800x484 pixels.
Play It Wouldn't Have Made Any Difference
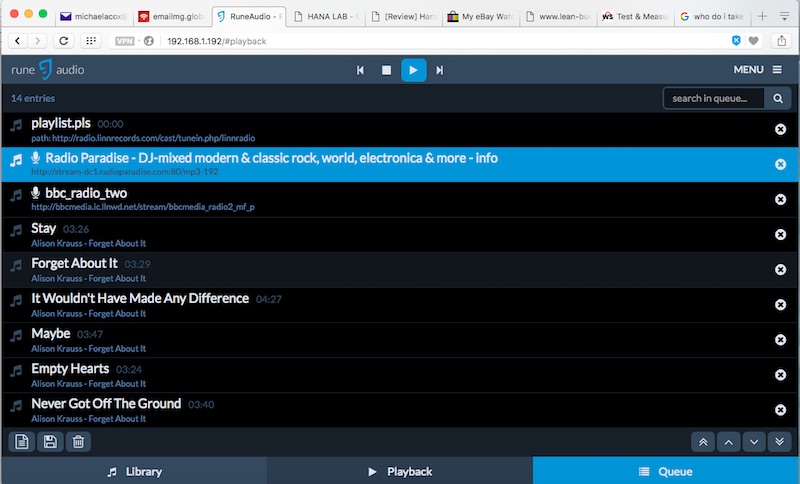point(400,305)
